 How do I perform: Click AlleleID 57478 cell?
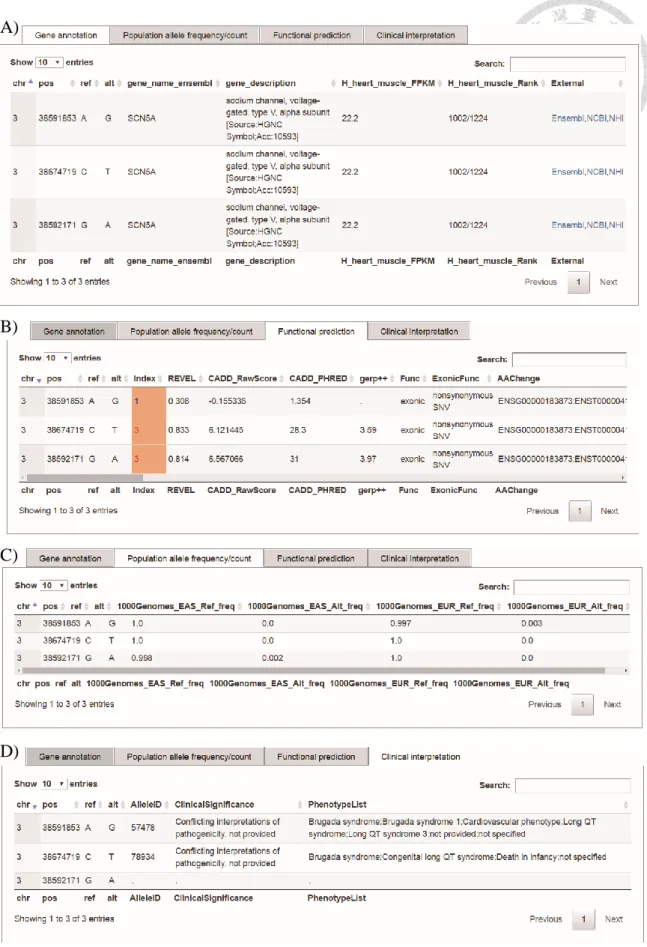tap(143, 828)
